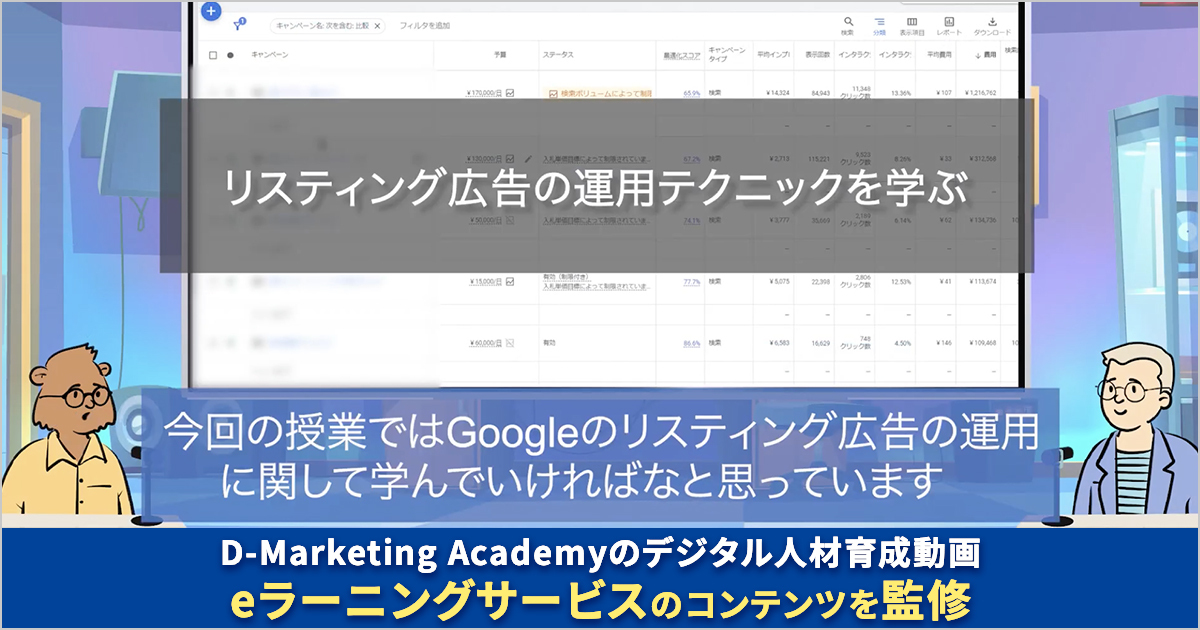Open the filter funnel icon
This screenshot has width=1200, height=630.
238,25
